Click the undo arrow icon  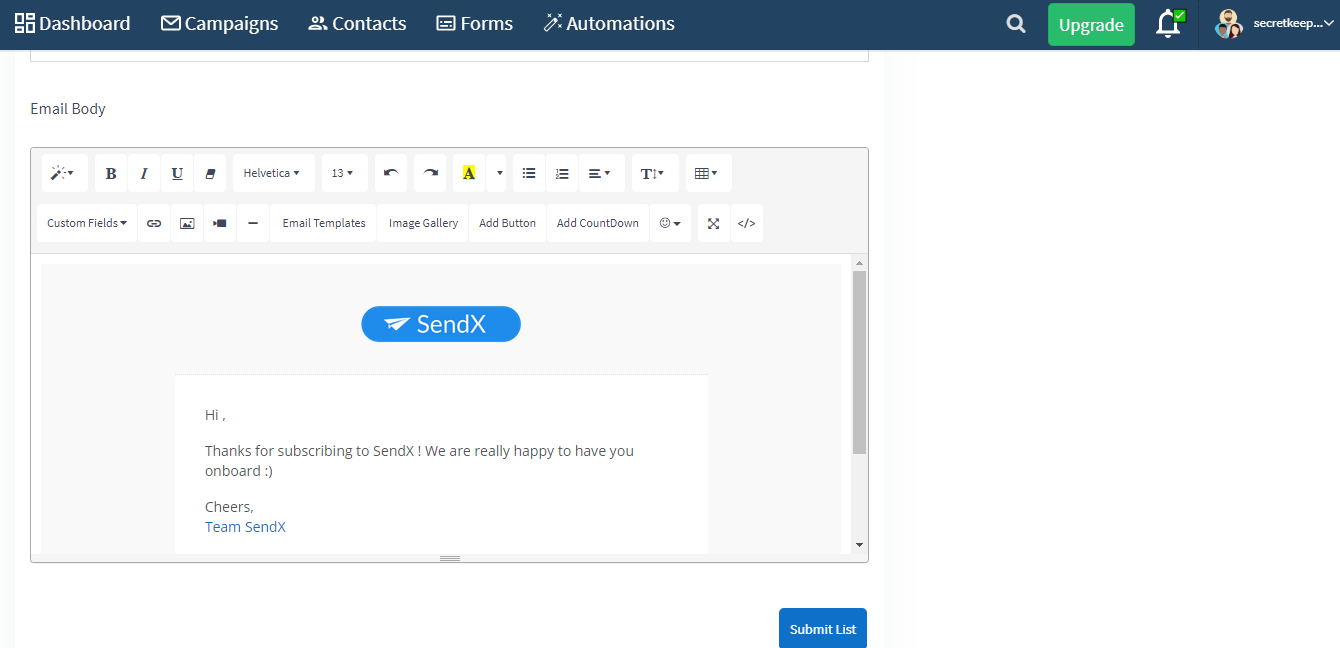(x=391, y=173)
